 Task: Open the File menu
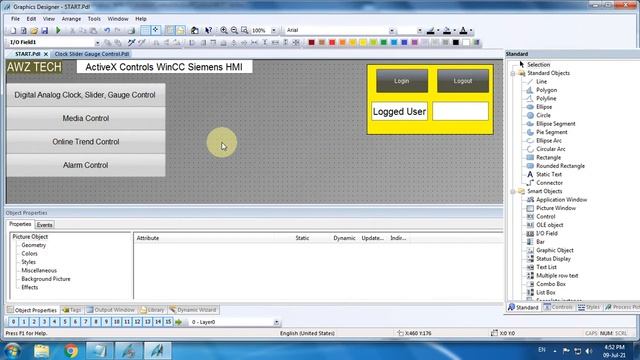[x=15, y=19]
